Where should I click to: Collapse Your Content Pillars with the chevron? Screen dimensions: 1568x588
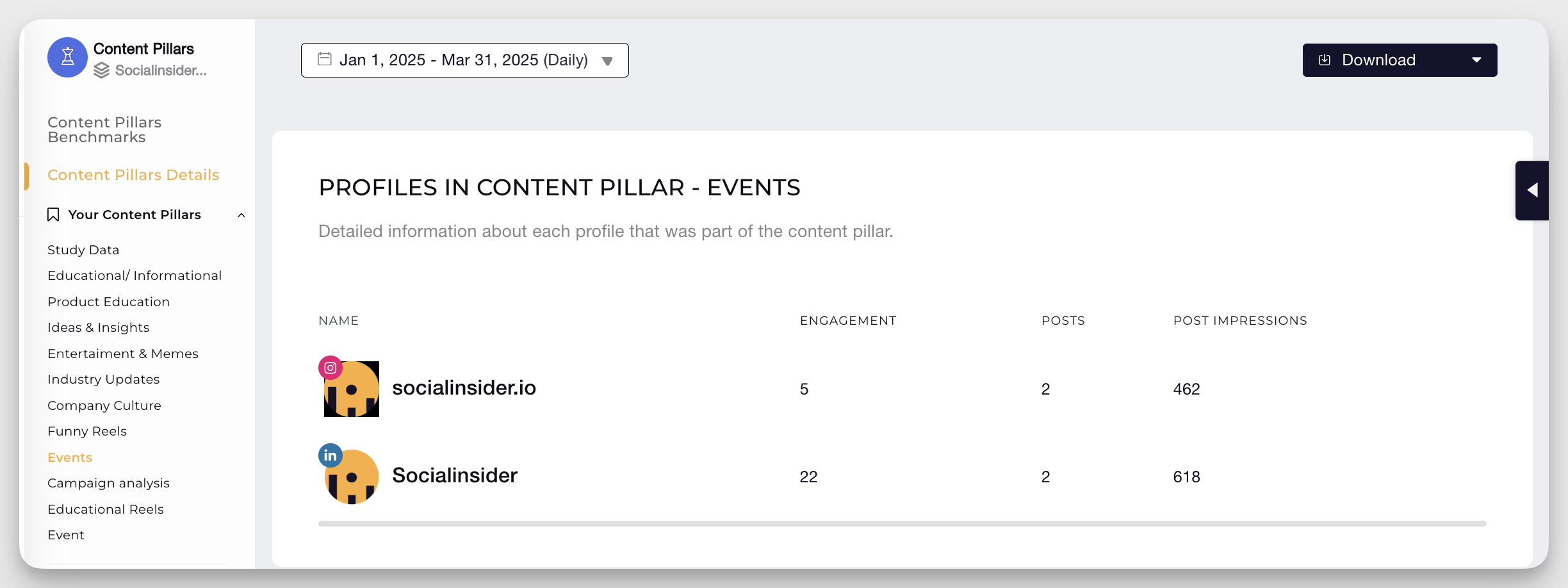click(x=241, y=215)
